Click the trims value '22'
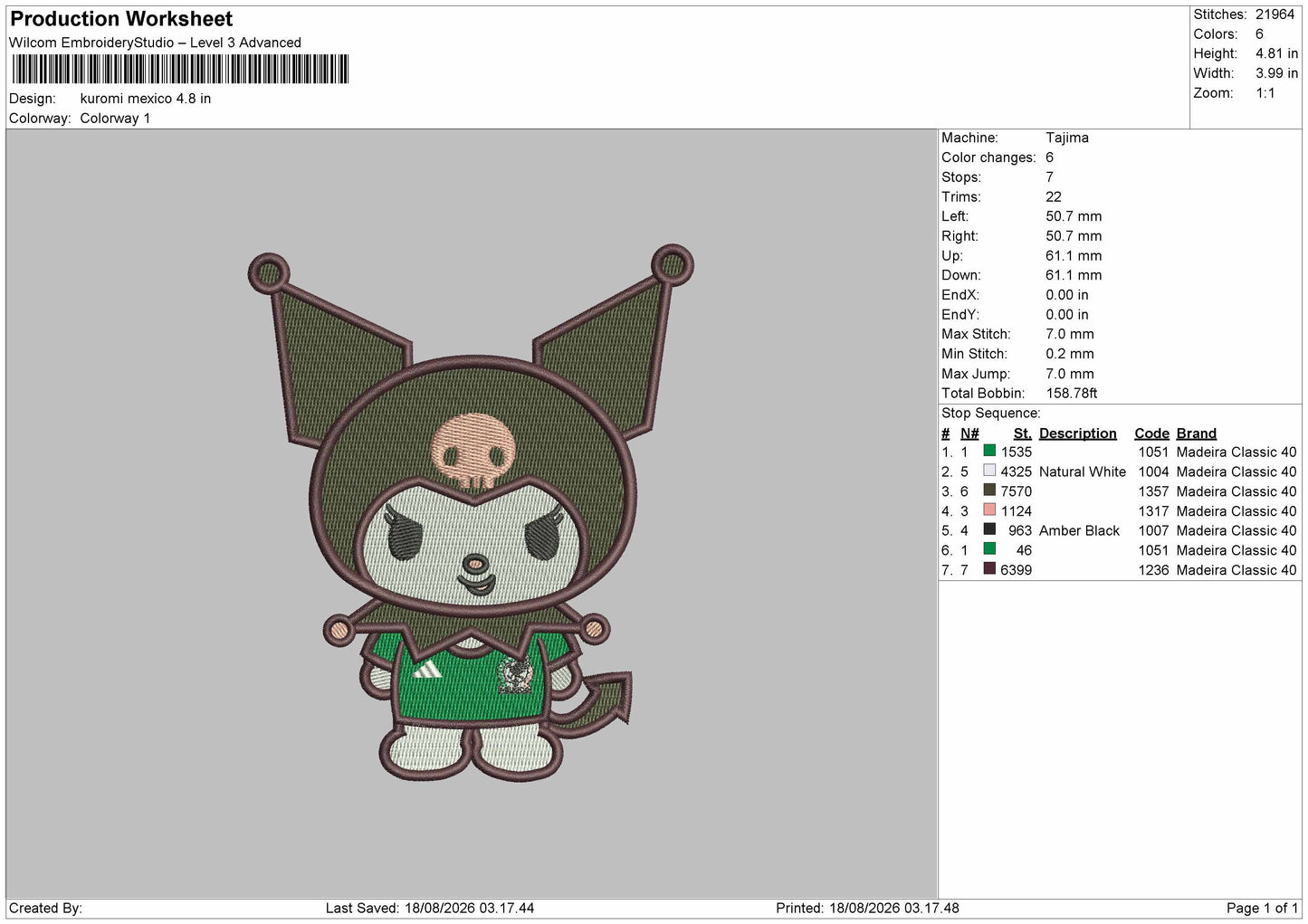1308x924 pixels. coord(1053,197)
